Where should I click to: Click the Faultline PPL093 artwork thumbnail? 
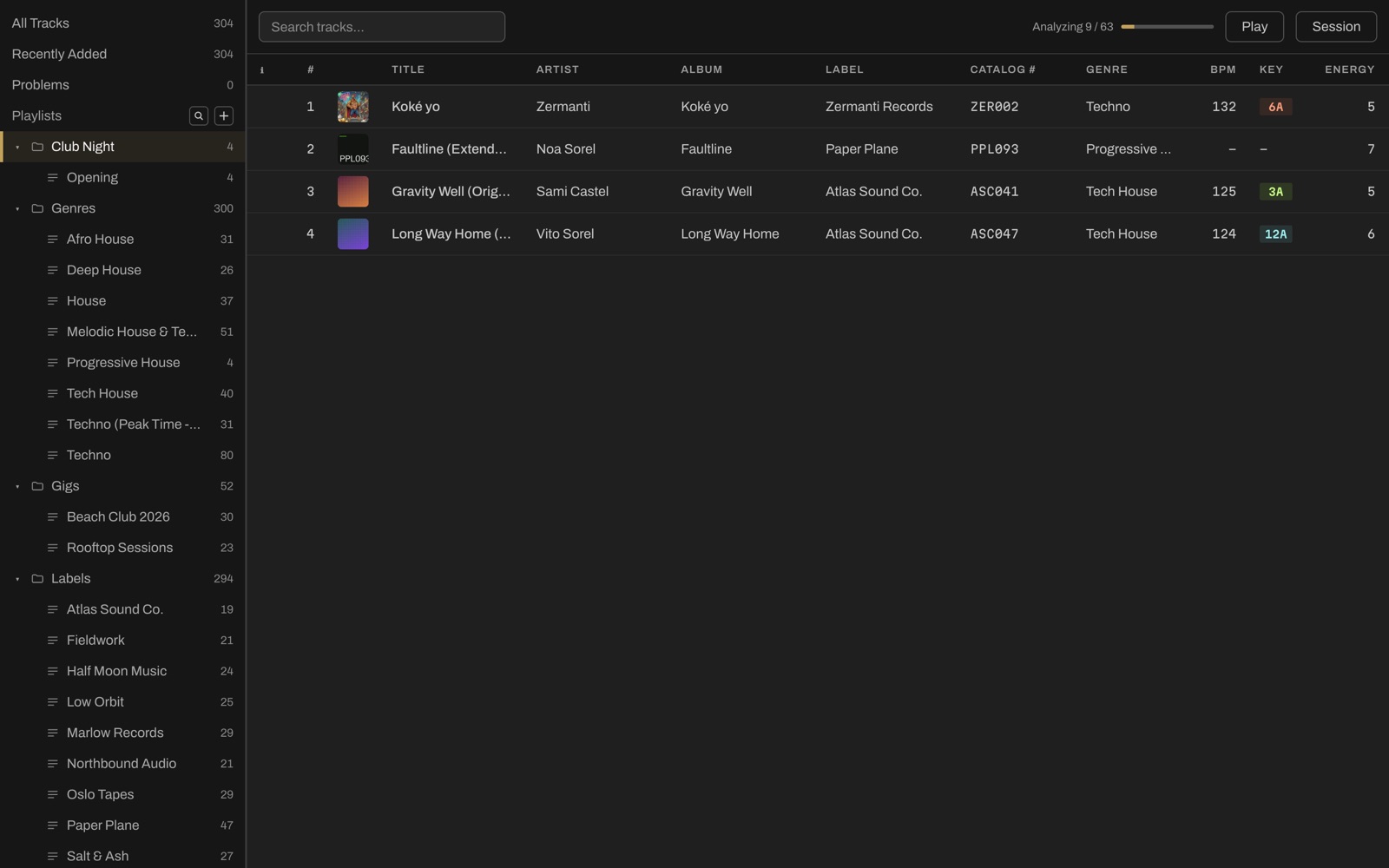point(353,149)
